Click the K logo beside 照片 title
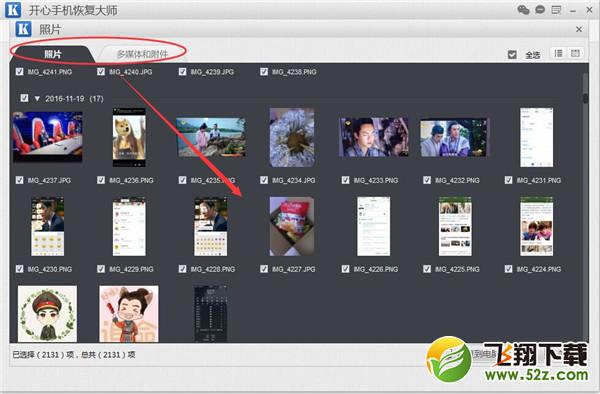Screen dimensions: 600x394 click(x=23, y=29)
